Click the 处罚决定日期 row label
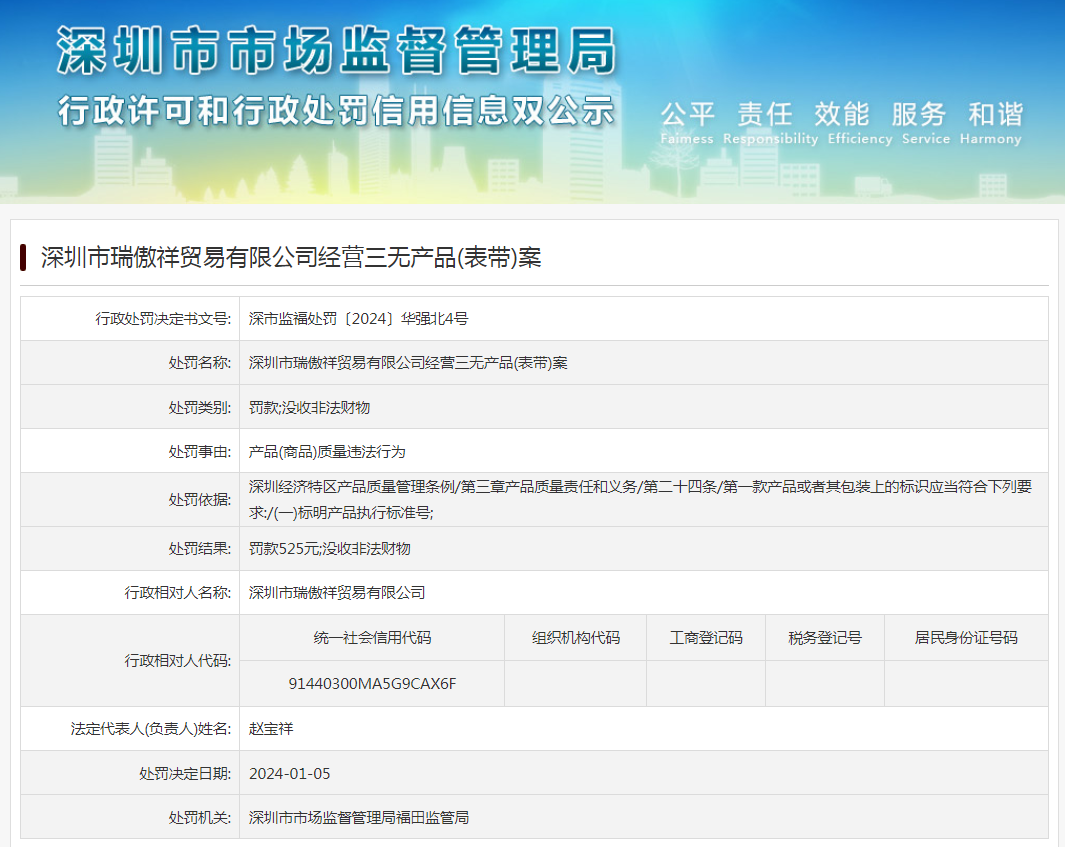 click(x=185, y=774)
